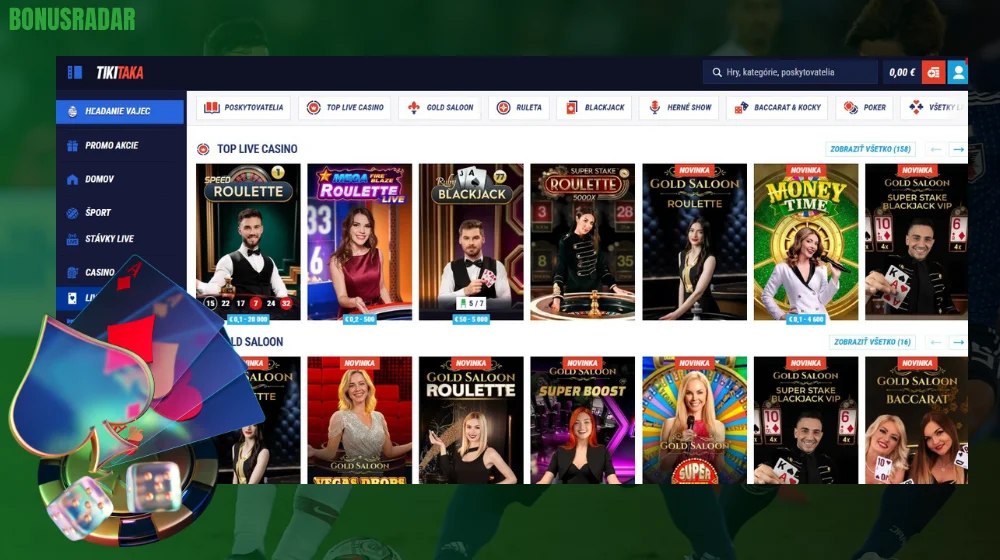This screenshot has width=1000, height=560.
Task: Open the Herné Show category
Action: click(680, 107)
